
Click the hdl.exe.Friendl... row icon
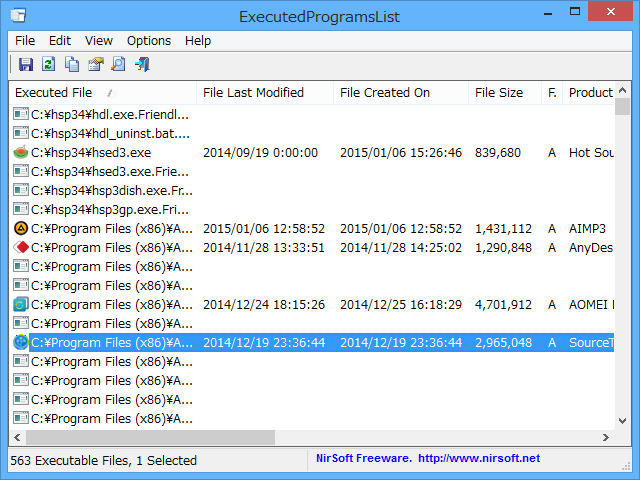click(x=21, y=114)
